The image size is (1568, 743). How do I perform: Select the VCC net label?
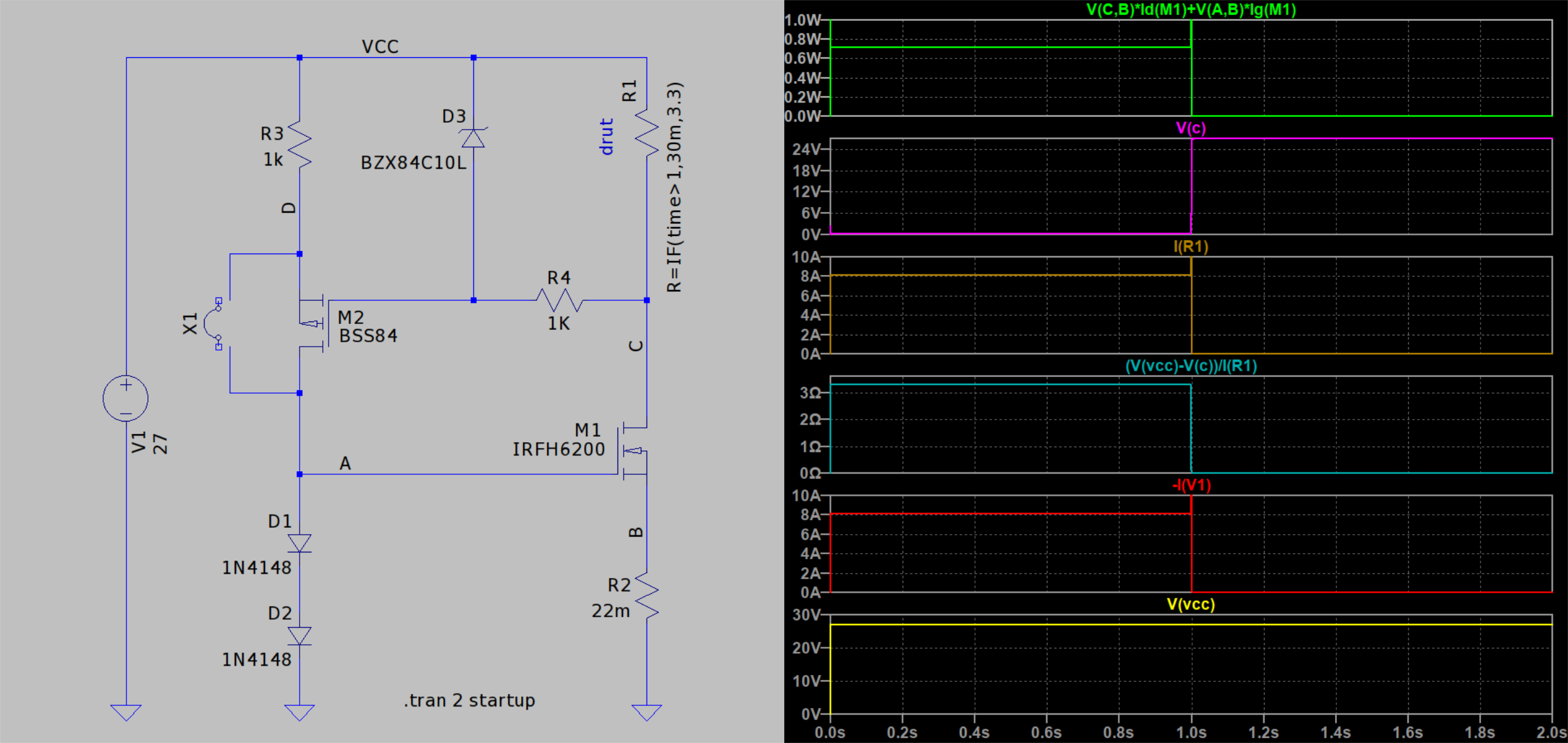[380, 47]
